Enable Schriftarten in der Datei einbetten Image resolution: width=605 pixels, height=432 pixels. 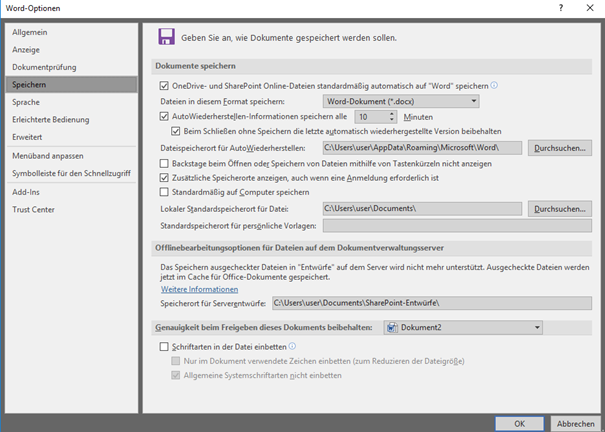pos(165,346)
